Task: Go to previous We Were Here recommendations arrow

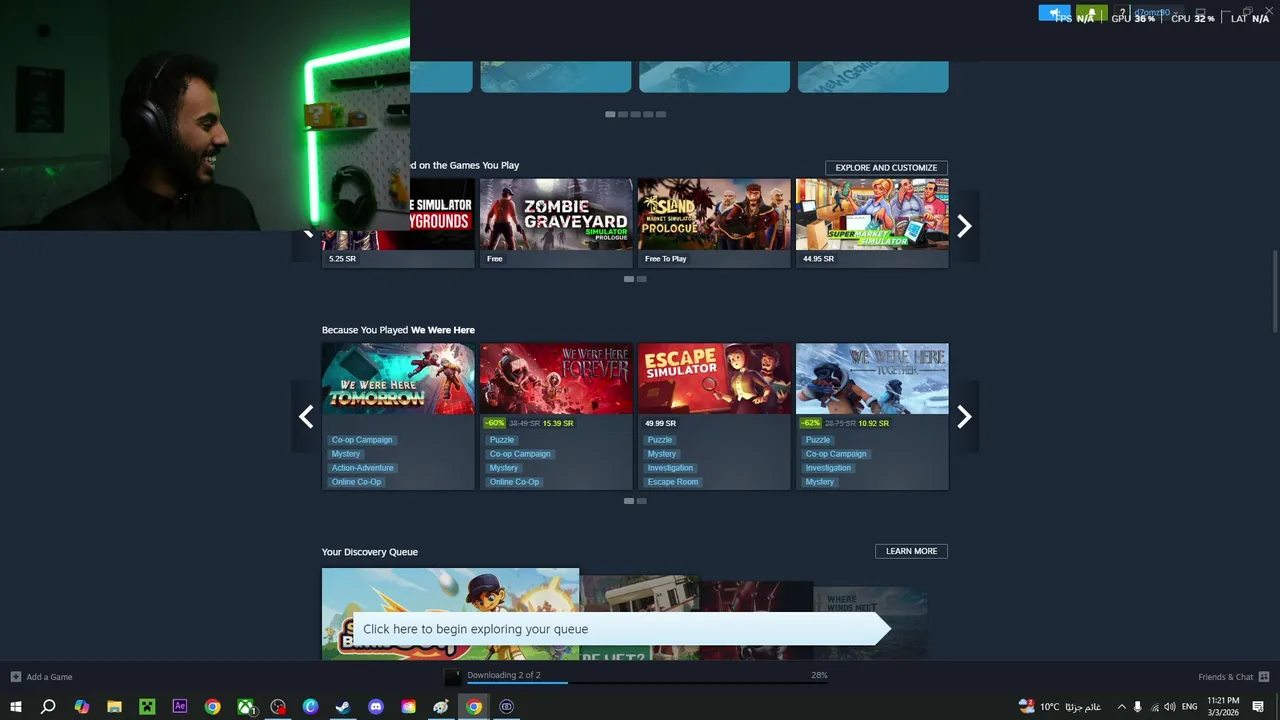Action: click(x=306, y=416)
